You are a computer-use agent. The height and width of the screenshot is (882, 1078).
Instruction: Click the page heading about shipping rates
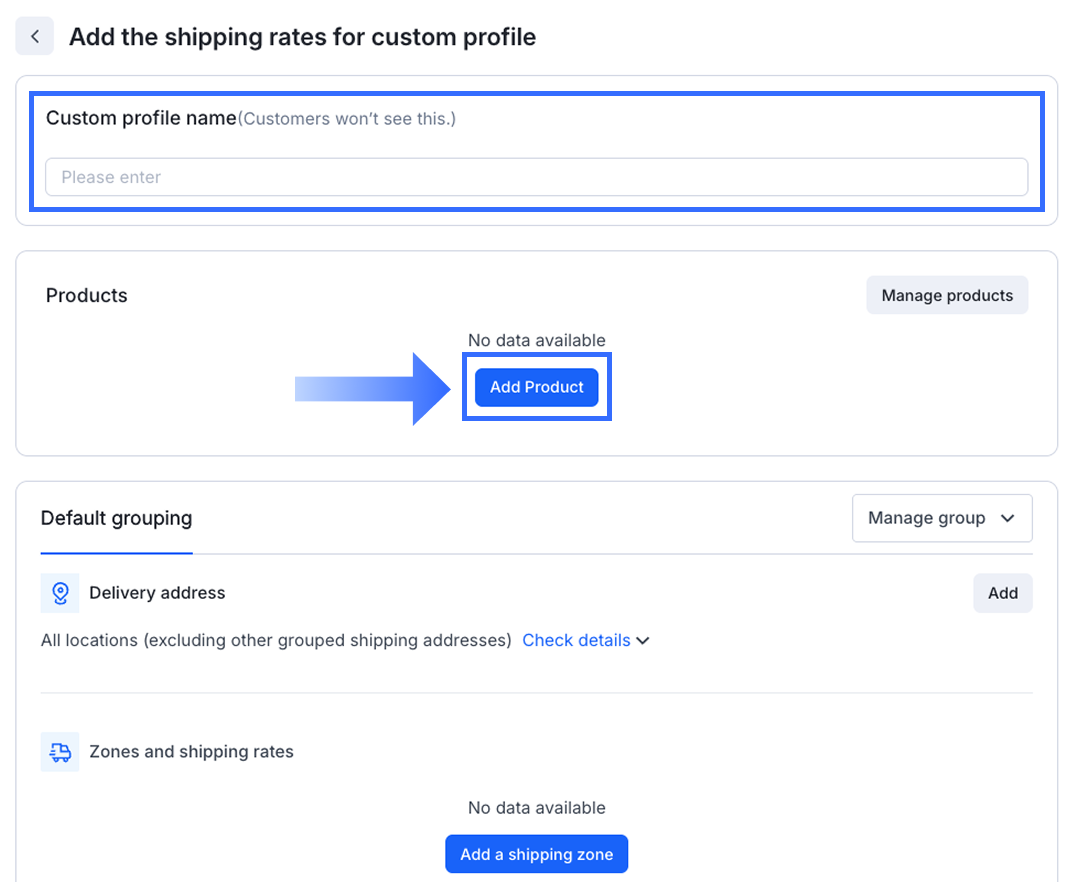302,37
